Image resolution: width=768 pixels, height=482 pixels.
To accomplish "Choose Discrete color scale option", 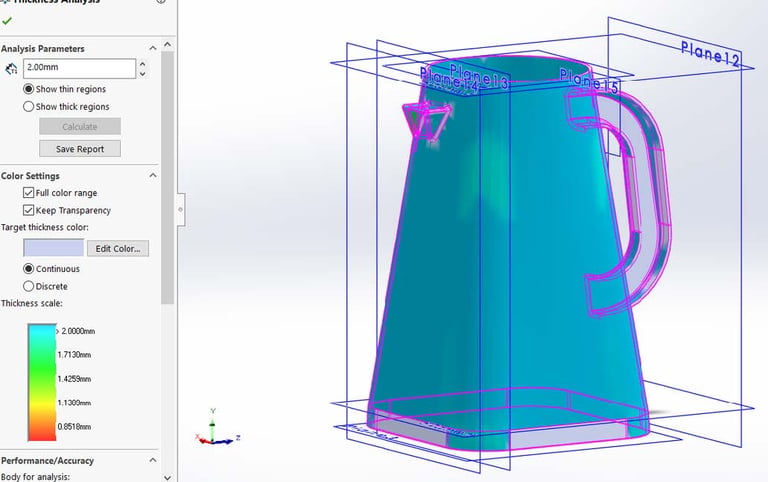I will [28, 286].
